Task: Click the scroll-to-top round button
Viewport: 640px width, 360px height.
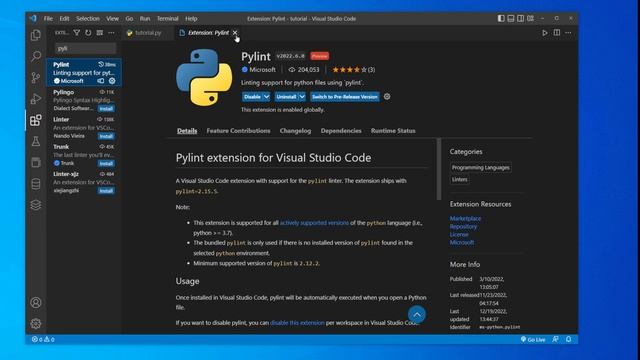Action: coord(417,314)
